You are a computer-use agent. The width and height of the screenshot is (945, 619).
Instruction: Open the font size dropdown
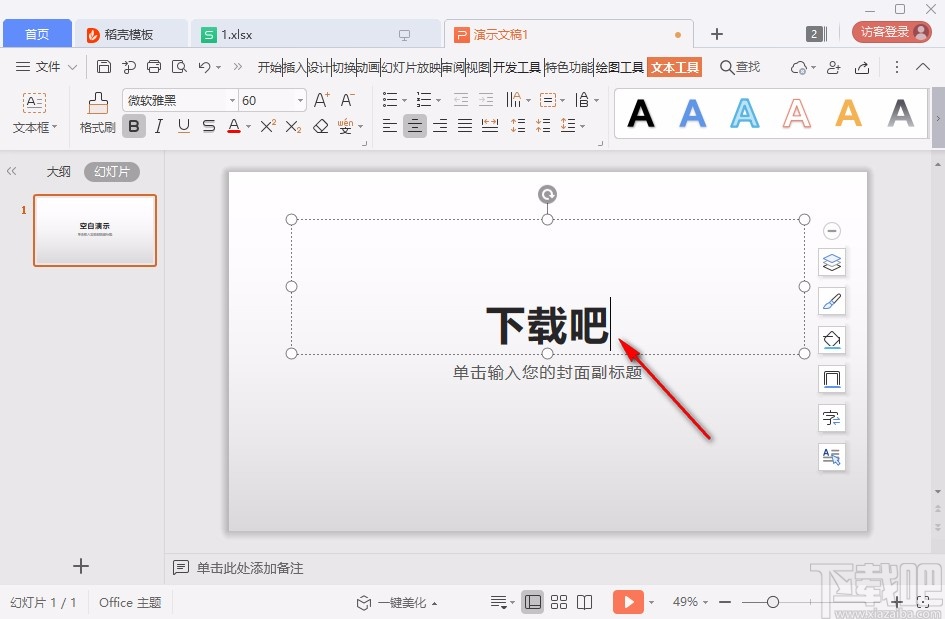[x=300, y=99]
